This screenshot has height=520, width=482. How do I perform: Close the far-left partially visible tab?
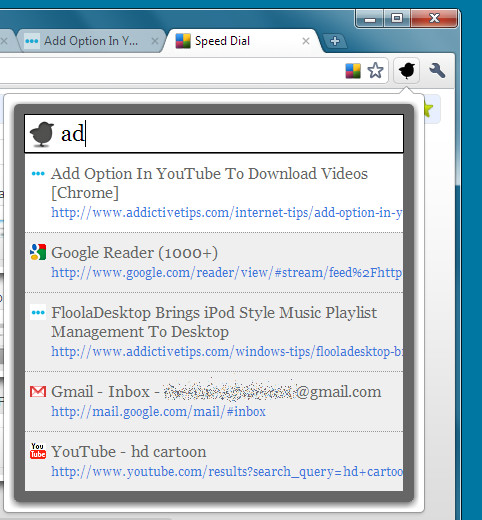tap(4, 41)
